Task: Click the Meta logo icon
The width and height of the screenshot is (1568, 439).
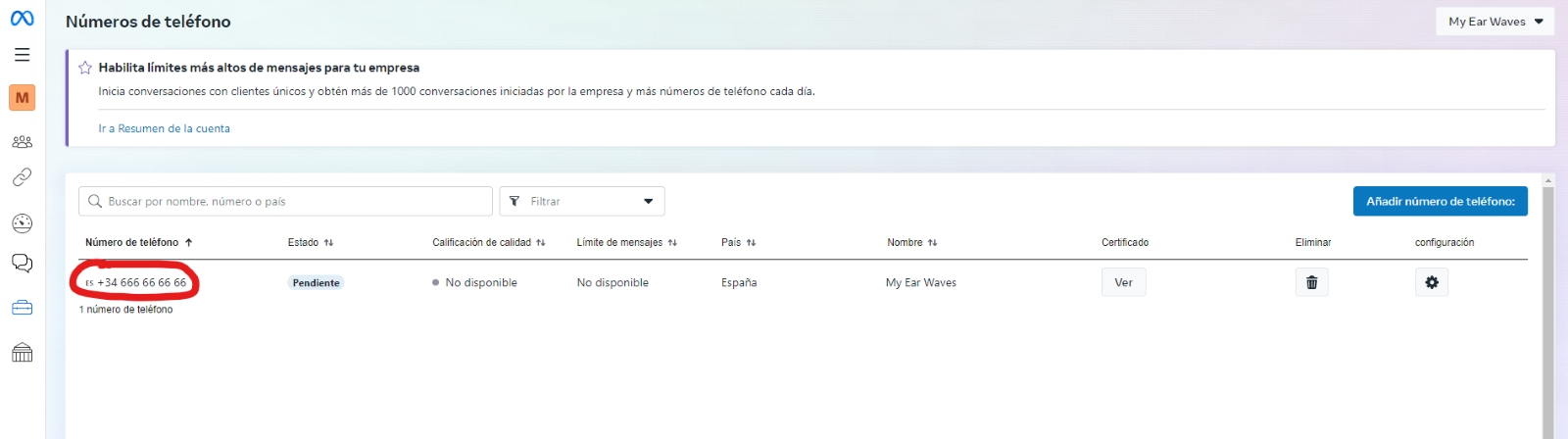Action: 22,19
